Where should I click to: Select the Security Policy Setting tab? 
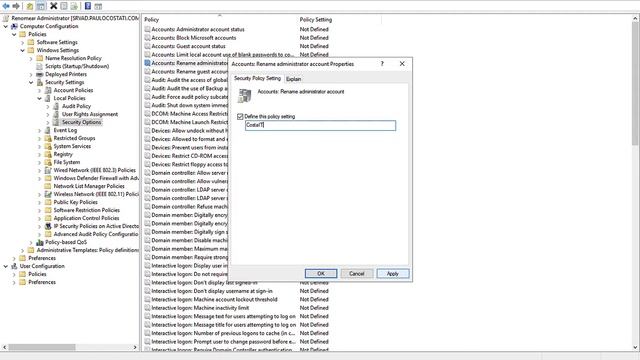click(x=257, y=78)
